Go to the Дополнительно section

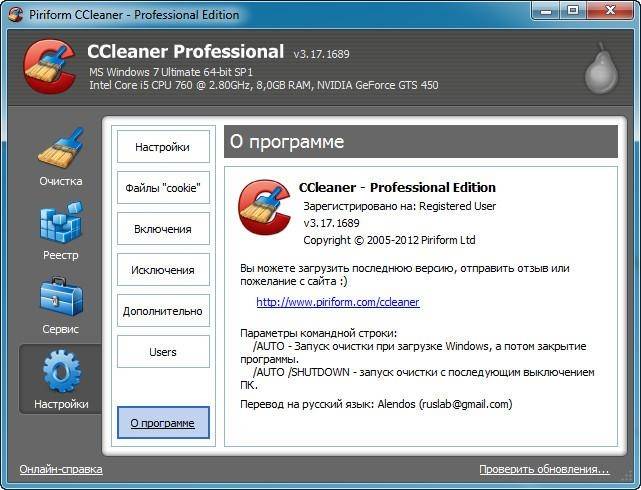(163, 311)
